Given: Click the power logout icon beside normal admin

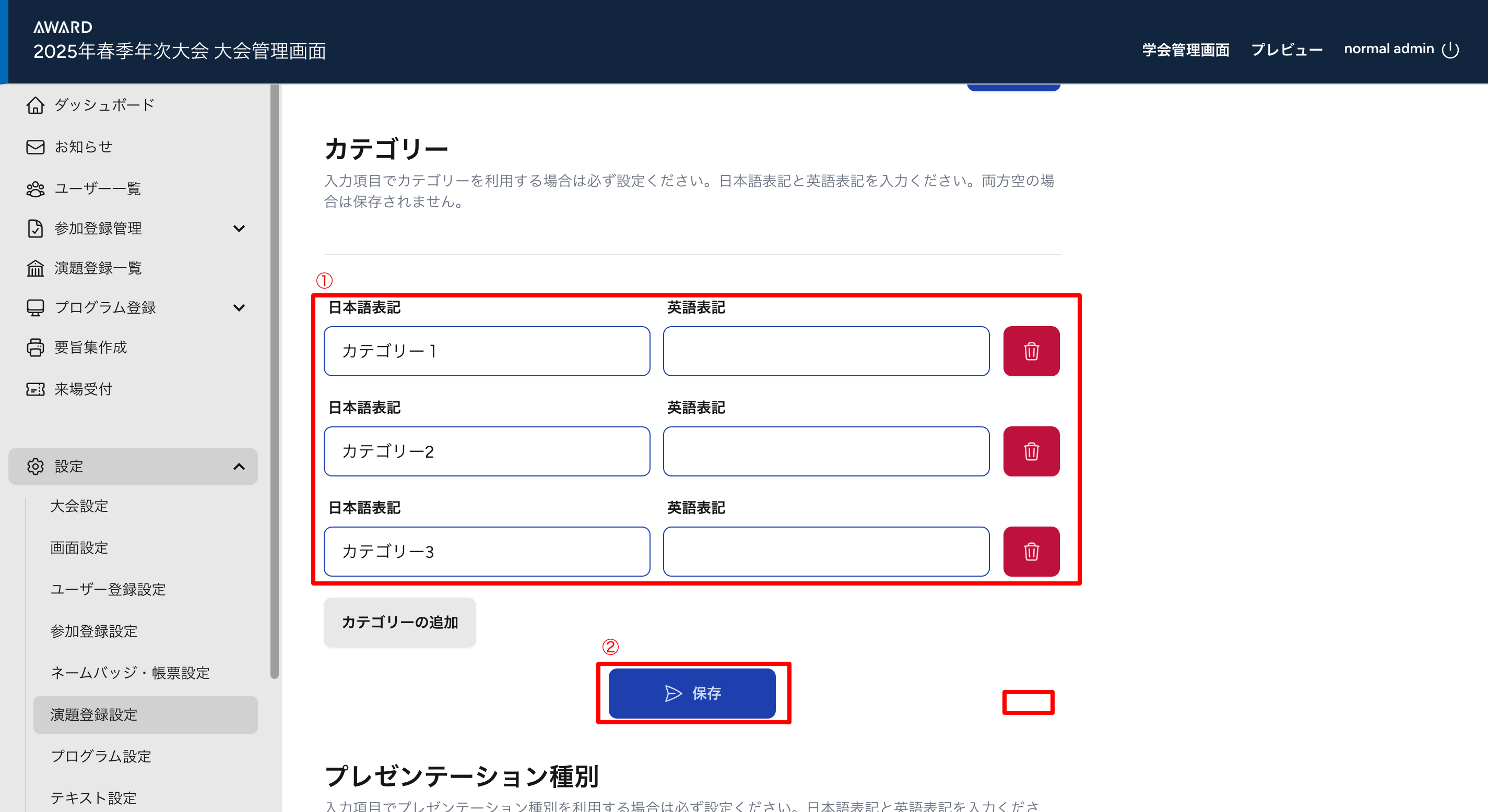Looking at the screenshot, I should 1450,50.
